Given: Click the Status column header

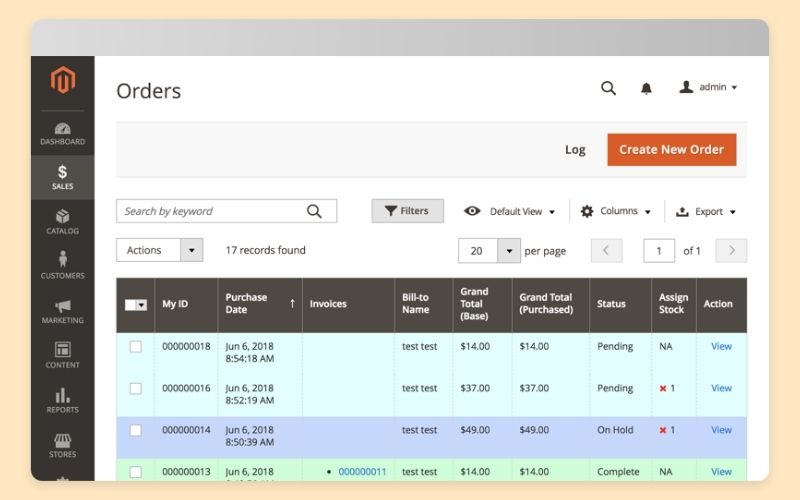Looking at the screenshot, I should [620, 305].
